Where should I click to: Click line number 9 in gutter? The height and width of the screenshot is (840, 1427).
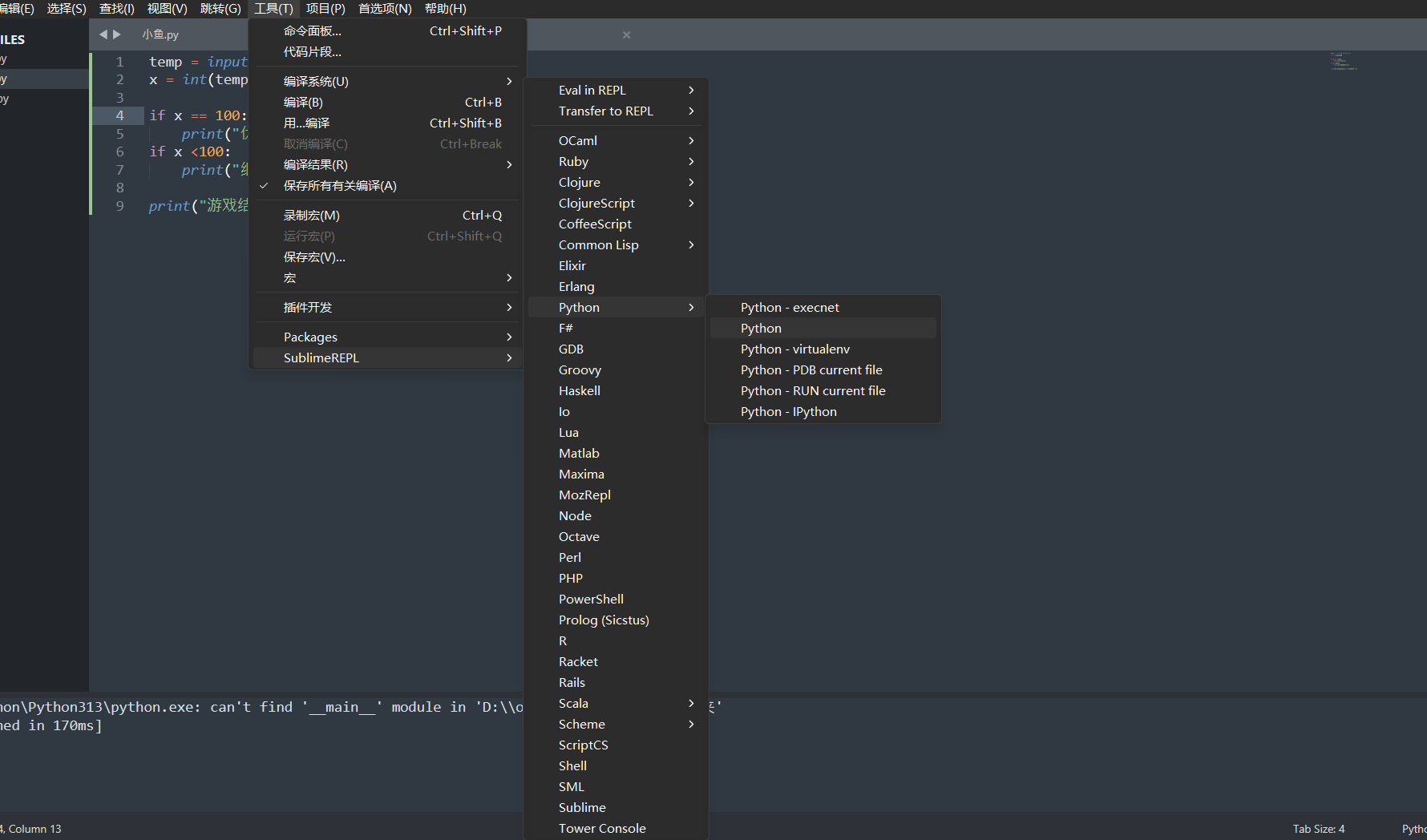point(119,206)
